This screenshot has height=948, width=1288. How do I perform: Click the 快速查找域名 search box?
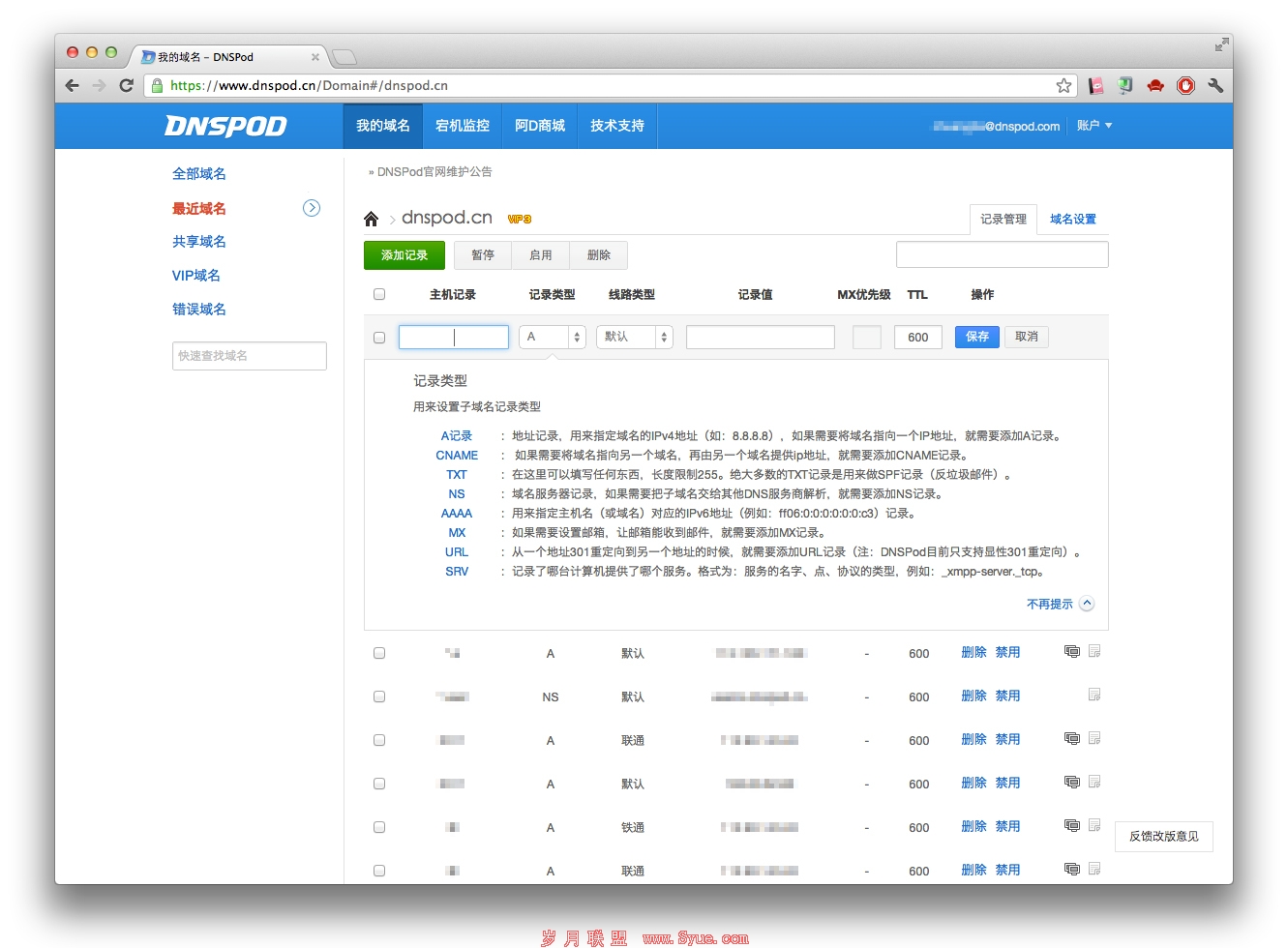[x=250, y=356]
